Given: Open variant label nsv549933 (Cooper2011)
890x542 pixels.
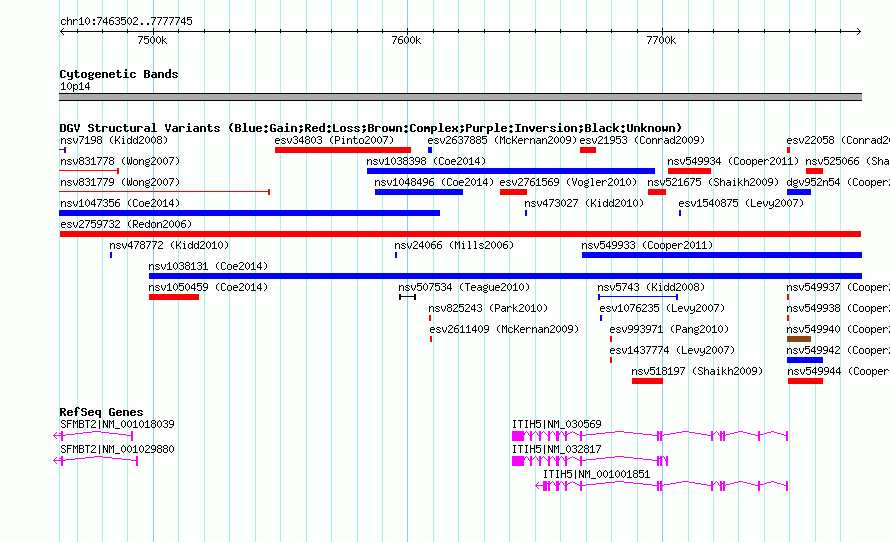Looking at the screenshot, I should pos(647,245).
